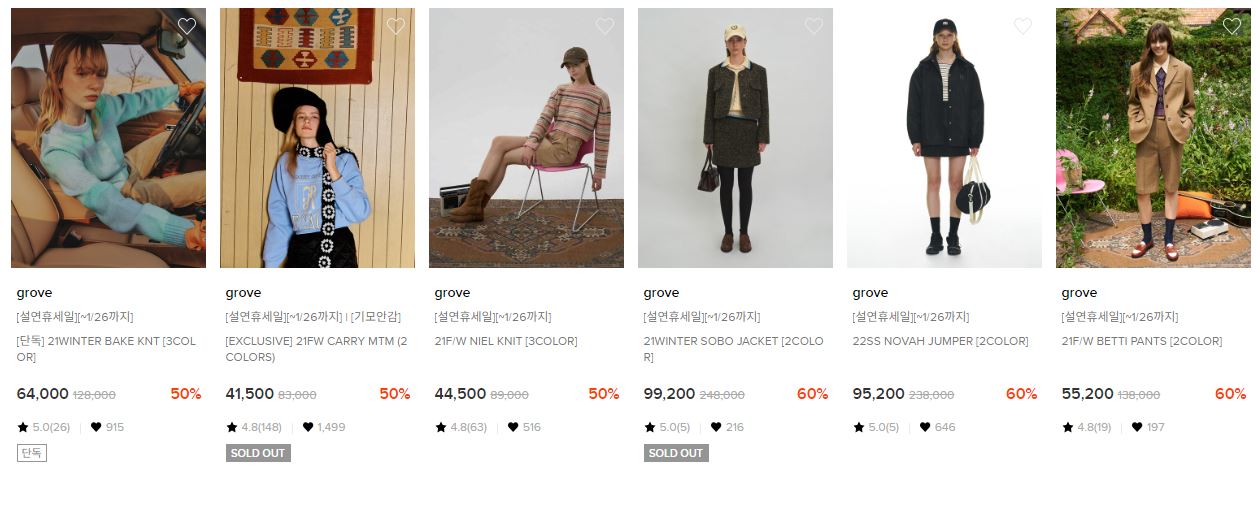
Task: Click SOLD OUT badge under CARRY MTM
Action: coord(258,453)
